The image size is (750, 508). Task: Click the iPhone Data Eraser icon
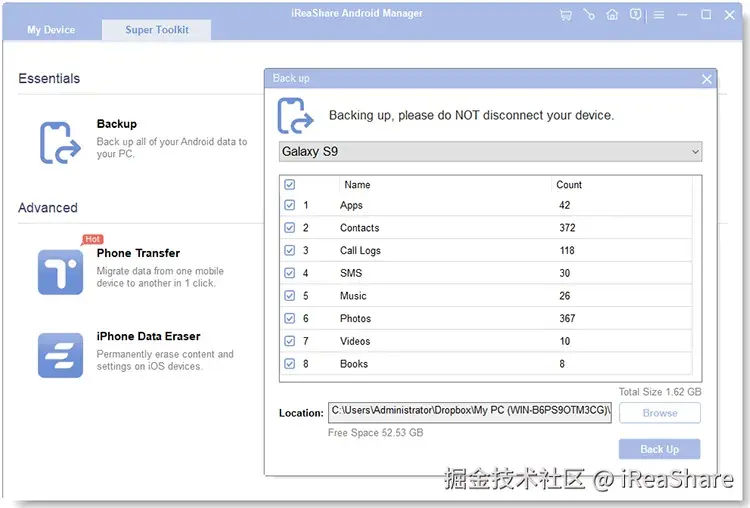pos(60,355)
